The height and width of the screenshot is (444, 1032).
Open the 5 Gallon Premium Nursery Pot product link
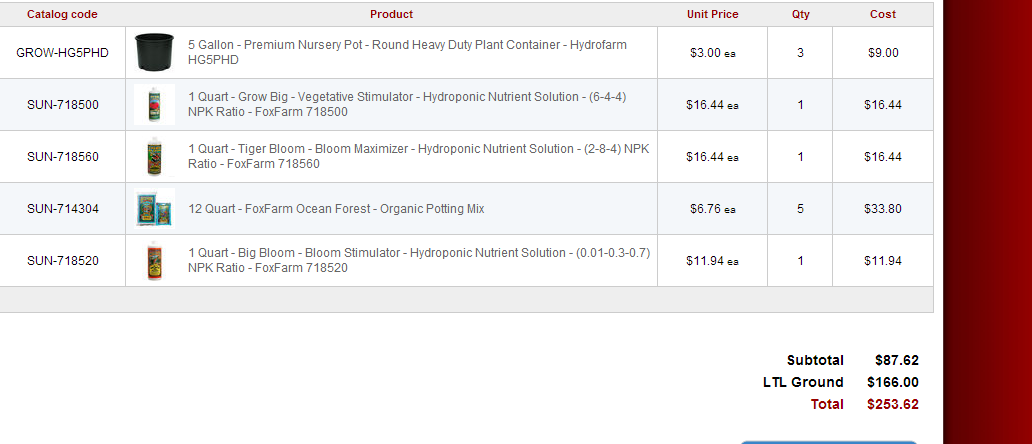coord(407,52)
